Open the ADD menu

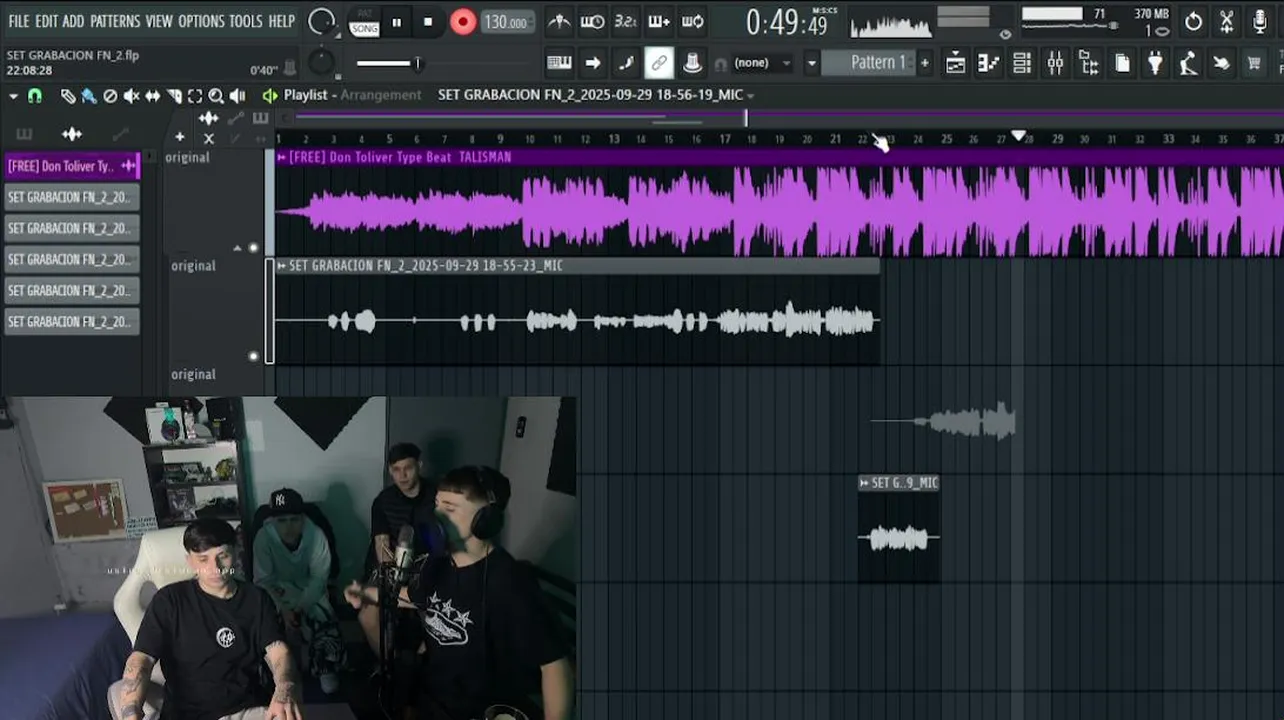click(73, 21)
